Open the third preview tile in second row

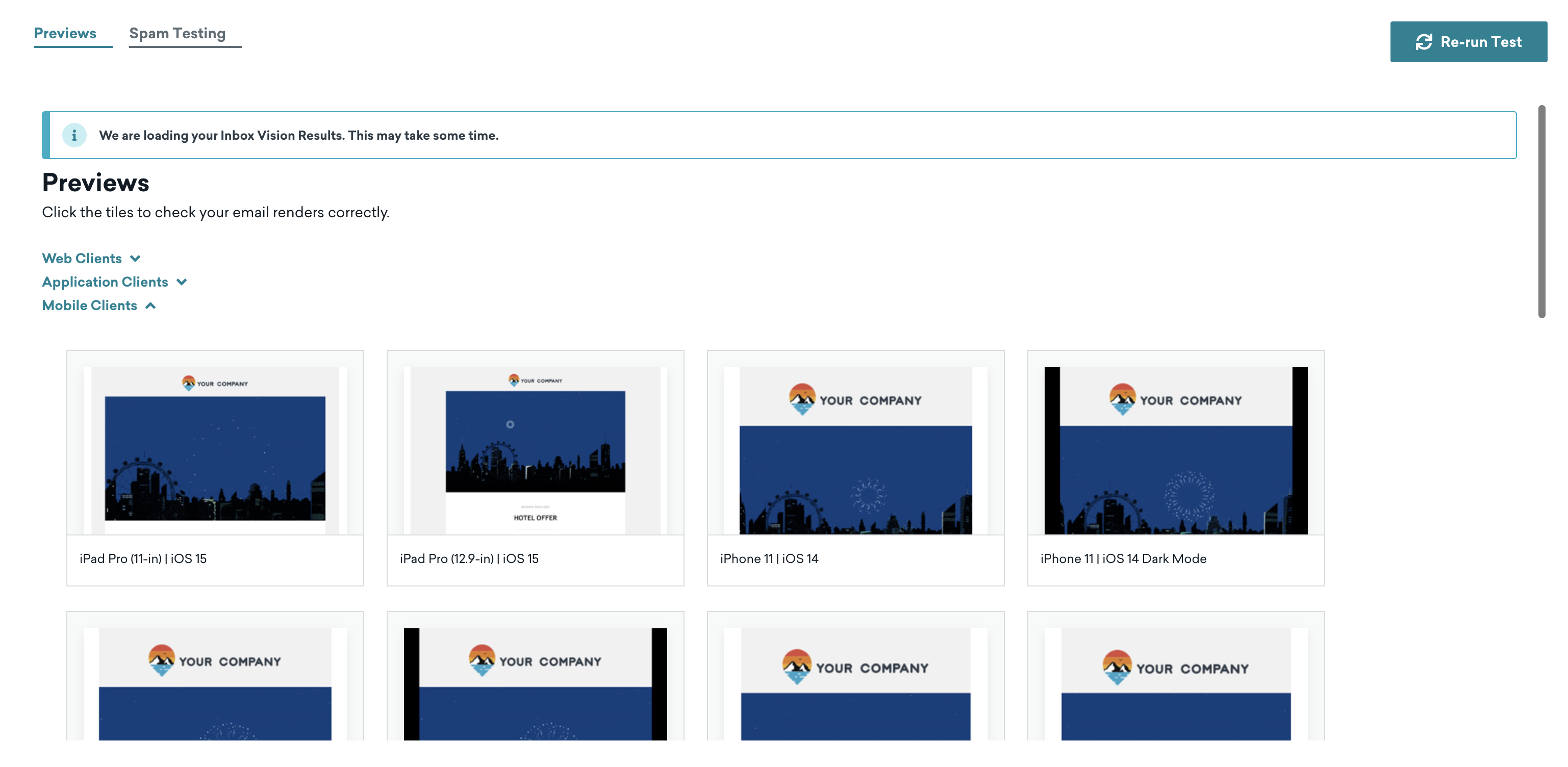click(x=855, y=676)
